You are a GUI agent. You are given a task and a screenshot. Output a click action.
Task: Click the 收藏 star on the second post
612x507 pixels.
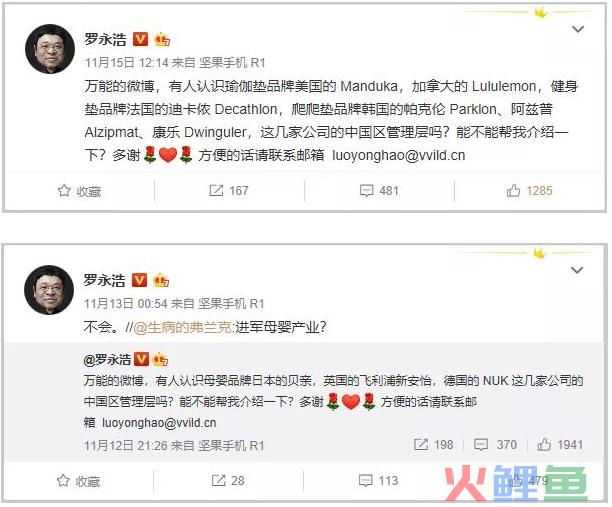63,480
